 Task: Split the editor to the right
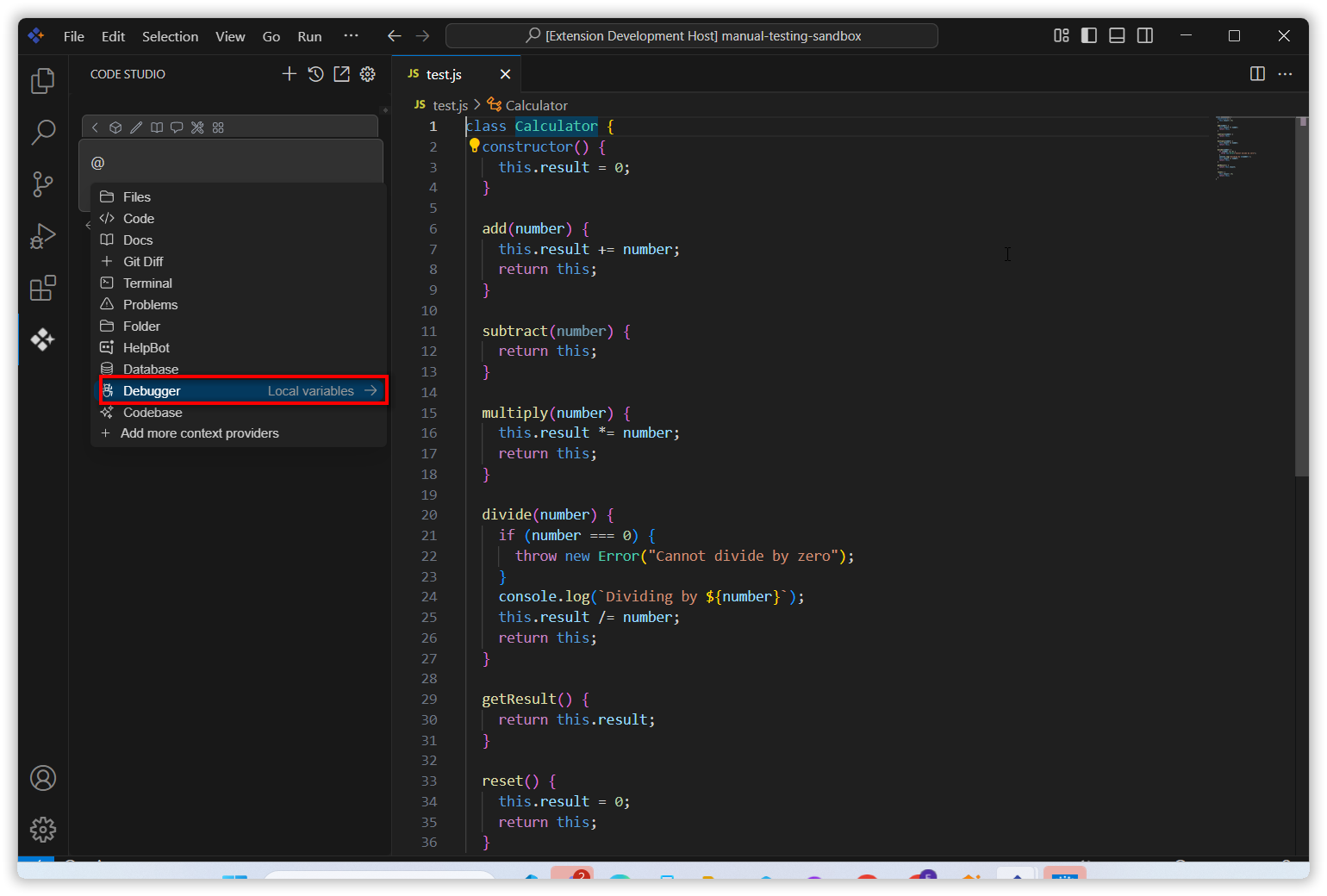(1258, 74)
